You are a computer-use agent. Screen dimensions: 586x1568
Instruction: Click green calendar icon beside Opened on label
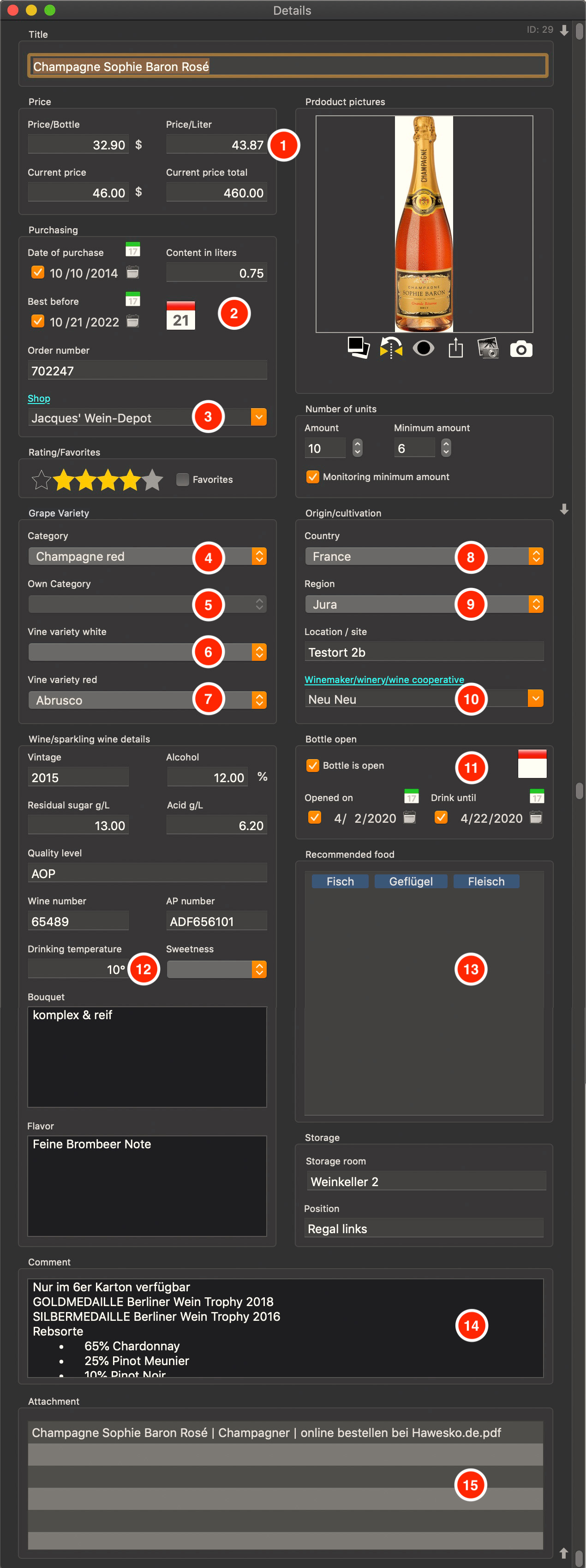pyautogui.click(x=411, y=796)
